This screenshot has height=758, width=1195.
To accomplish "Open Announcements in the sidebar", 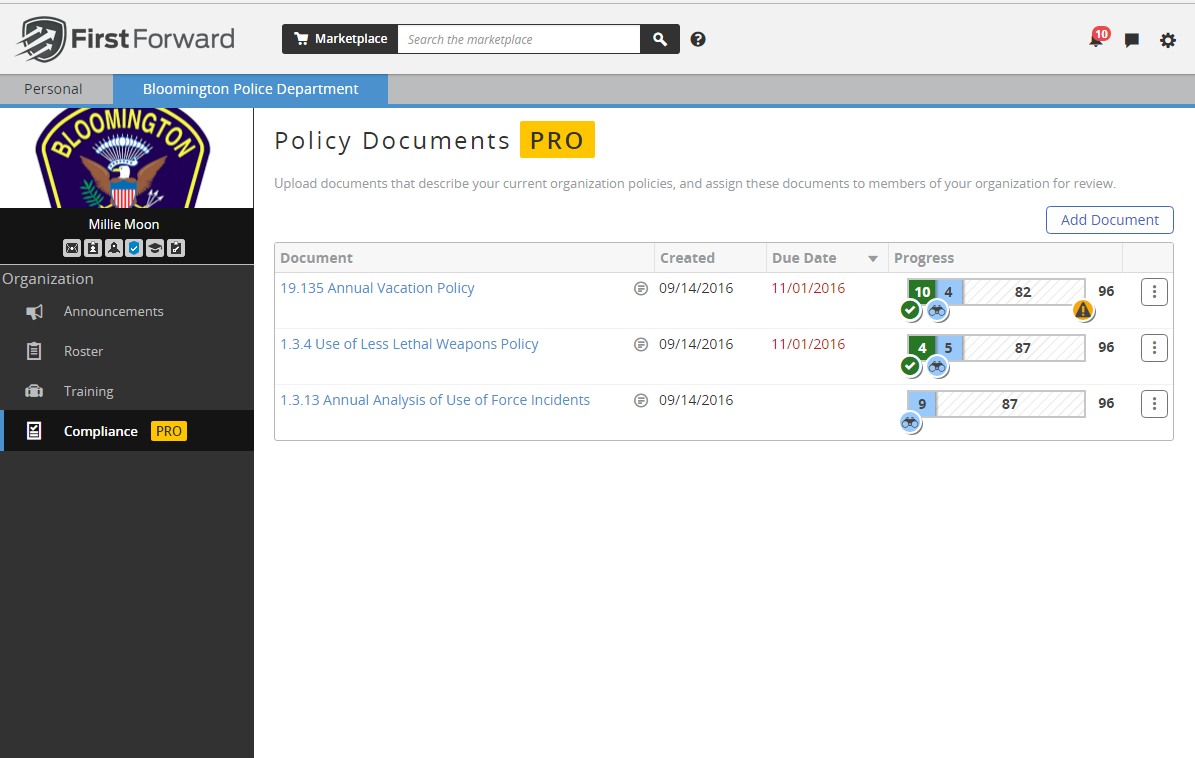I will tap(127, 312).
